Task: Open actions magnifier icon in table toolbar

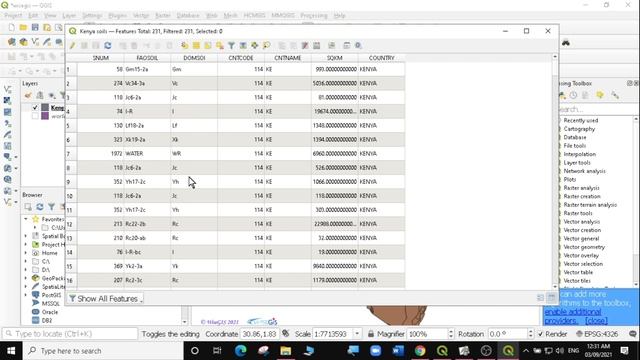Action: [358, 45]
